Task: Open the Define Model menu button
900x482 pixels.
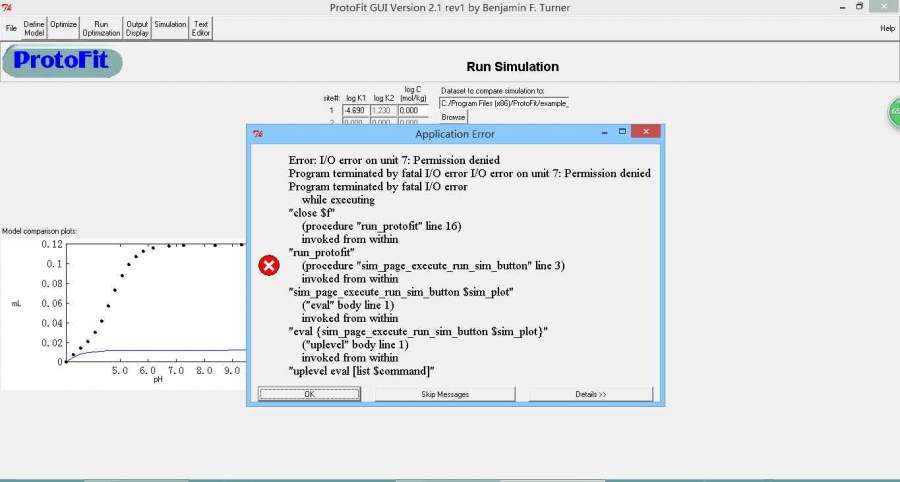Action: pos(34,28)
